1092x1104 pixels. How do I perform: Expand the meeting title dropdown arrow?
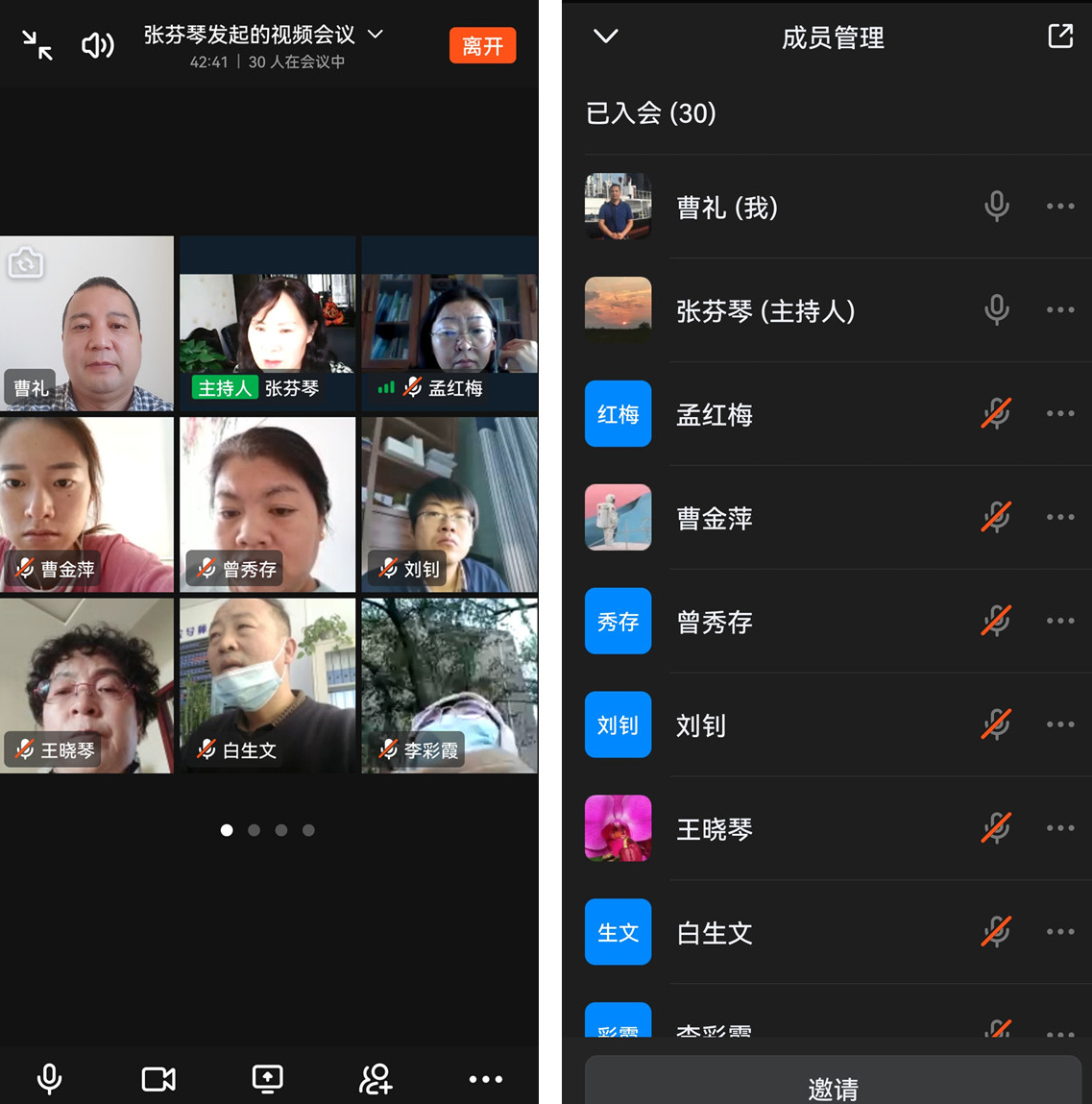point(376,35)
